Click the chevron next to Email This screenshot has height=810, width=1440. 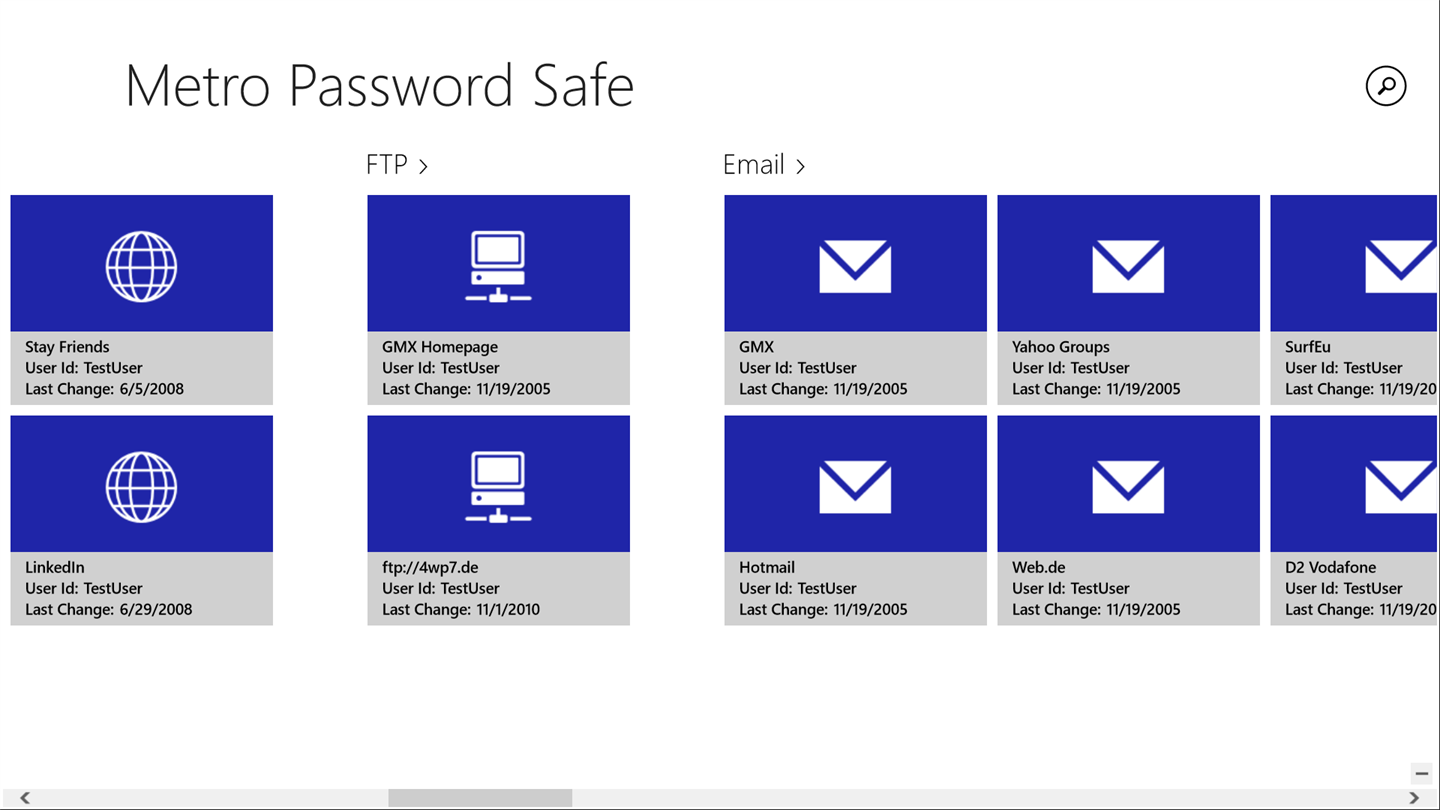coord(801,167)
